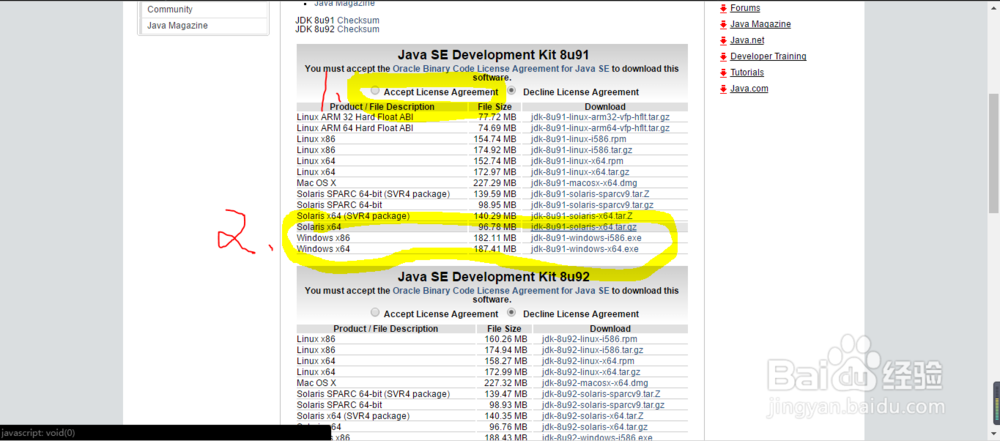Screen dimensions: 1000x441
Task: Open the Java.net link
Action: click(x=747, y=40)
